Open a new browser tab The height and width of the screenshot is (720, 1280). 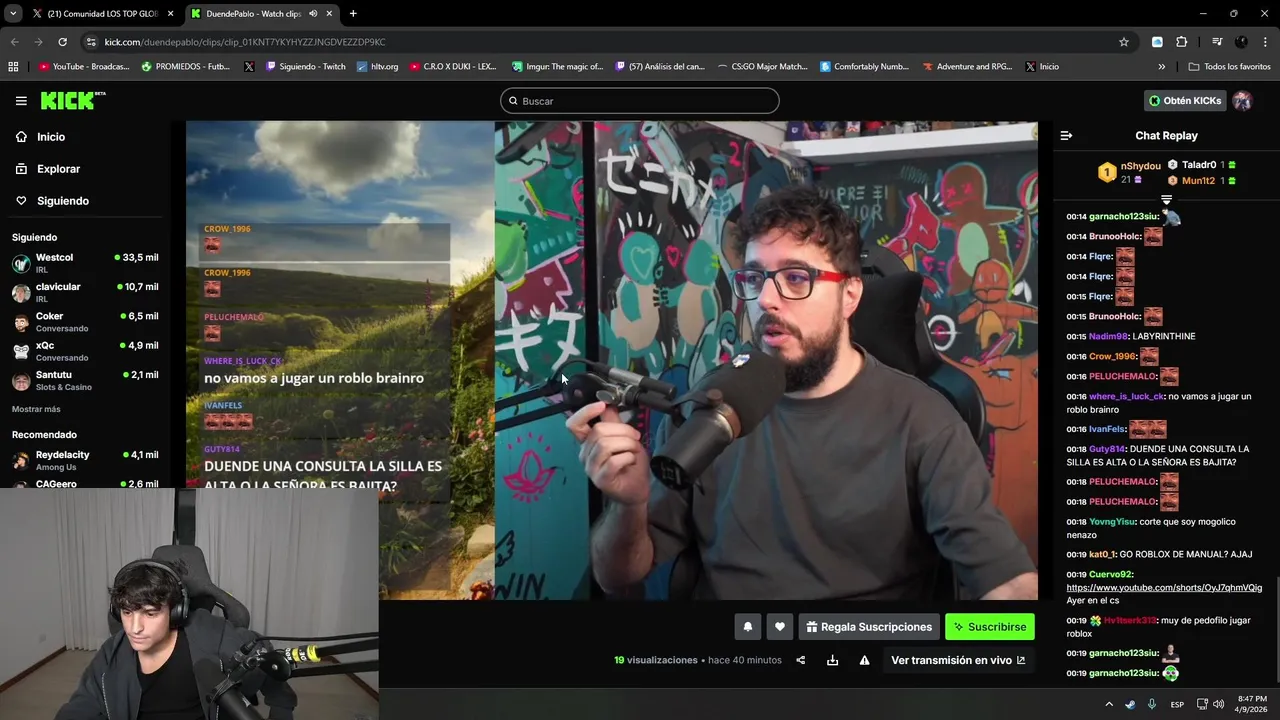click(353, 14)
